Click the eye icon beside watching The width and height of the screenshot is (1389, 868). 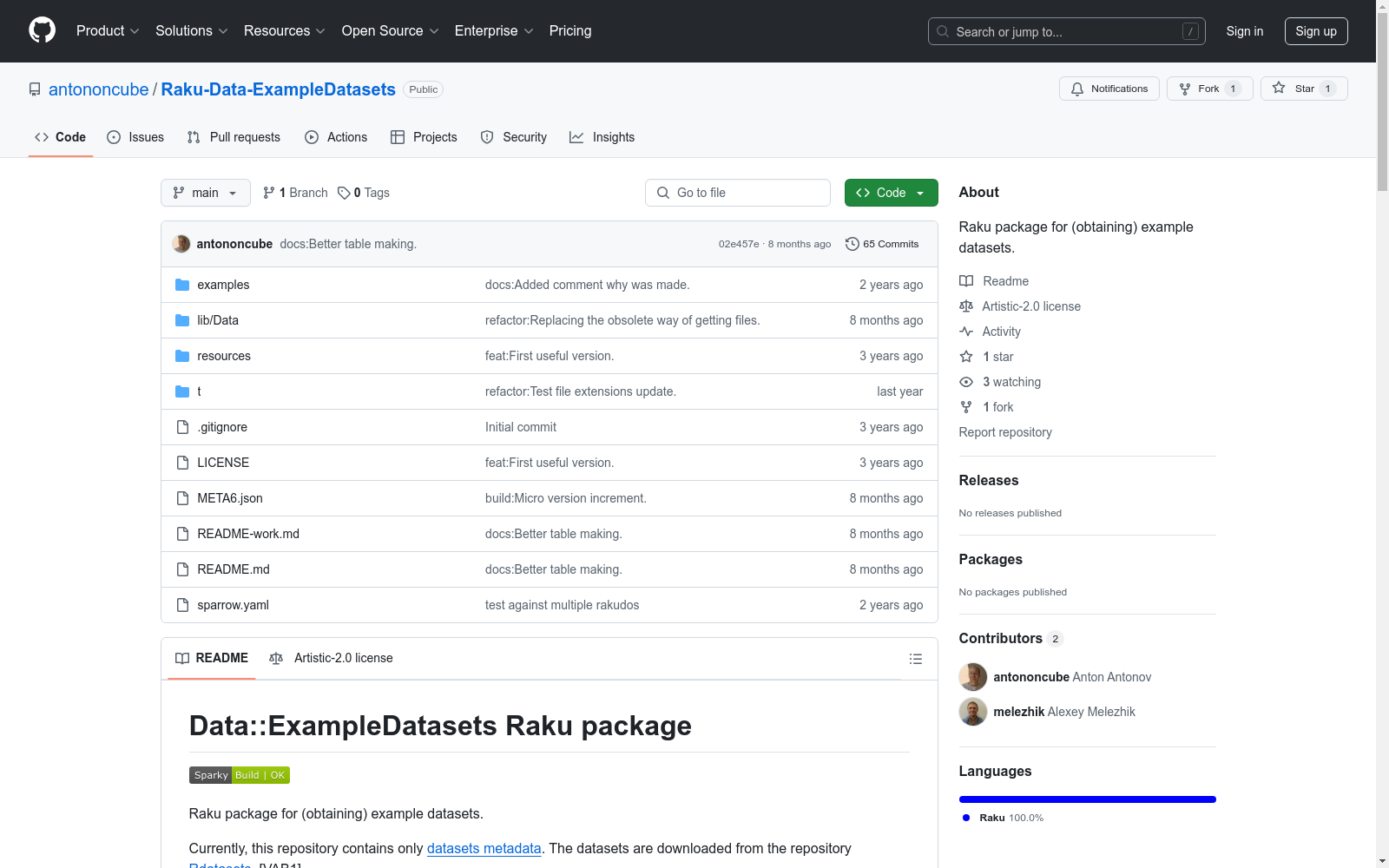click(966, 382)
